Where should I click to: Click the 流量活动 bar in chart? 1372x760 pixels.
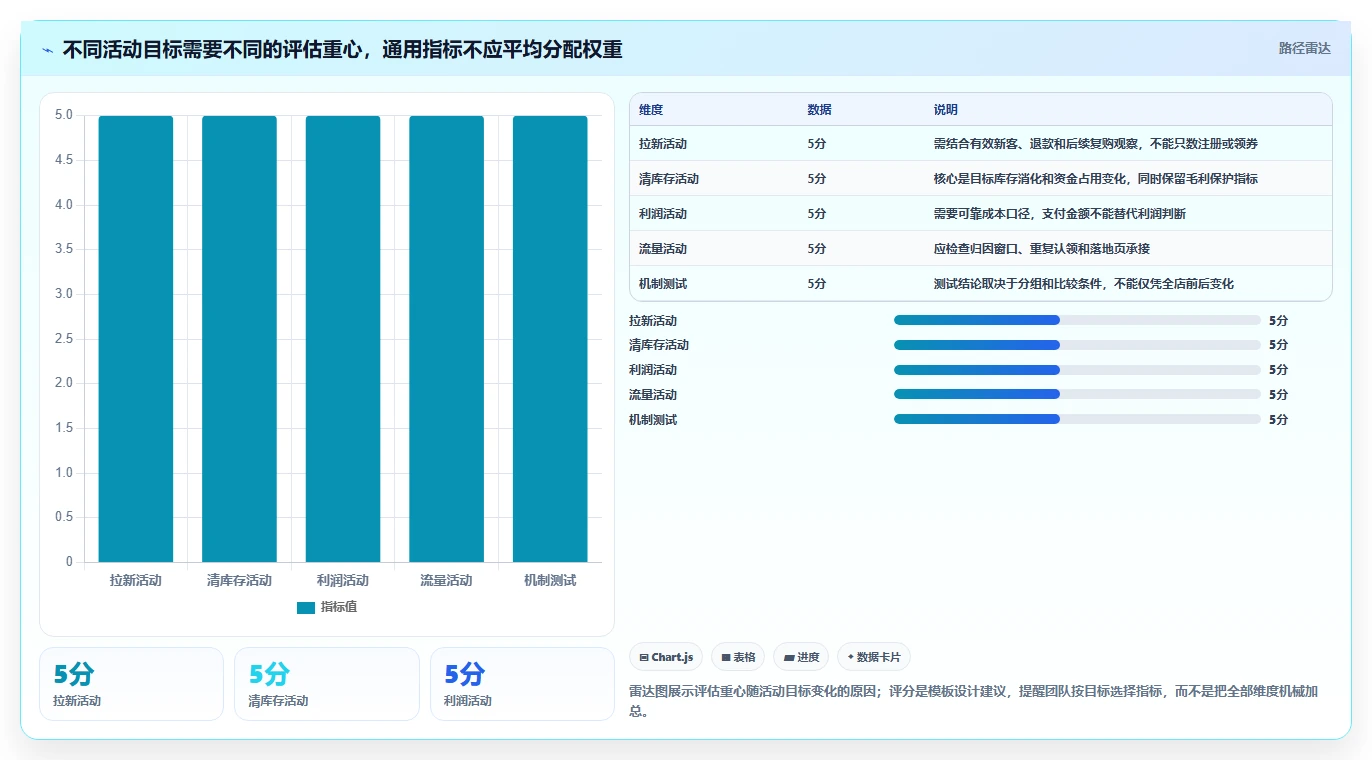tap(446, 339)
